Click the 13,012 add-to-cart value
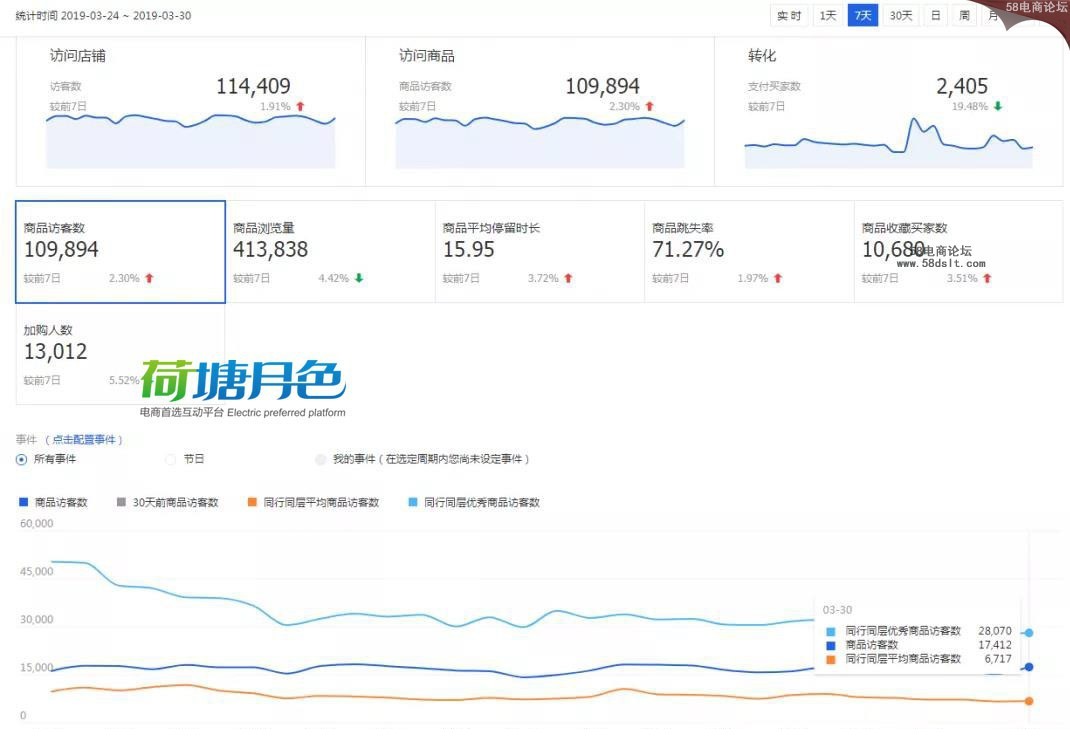 [x=55, y=352]
